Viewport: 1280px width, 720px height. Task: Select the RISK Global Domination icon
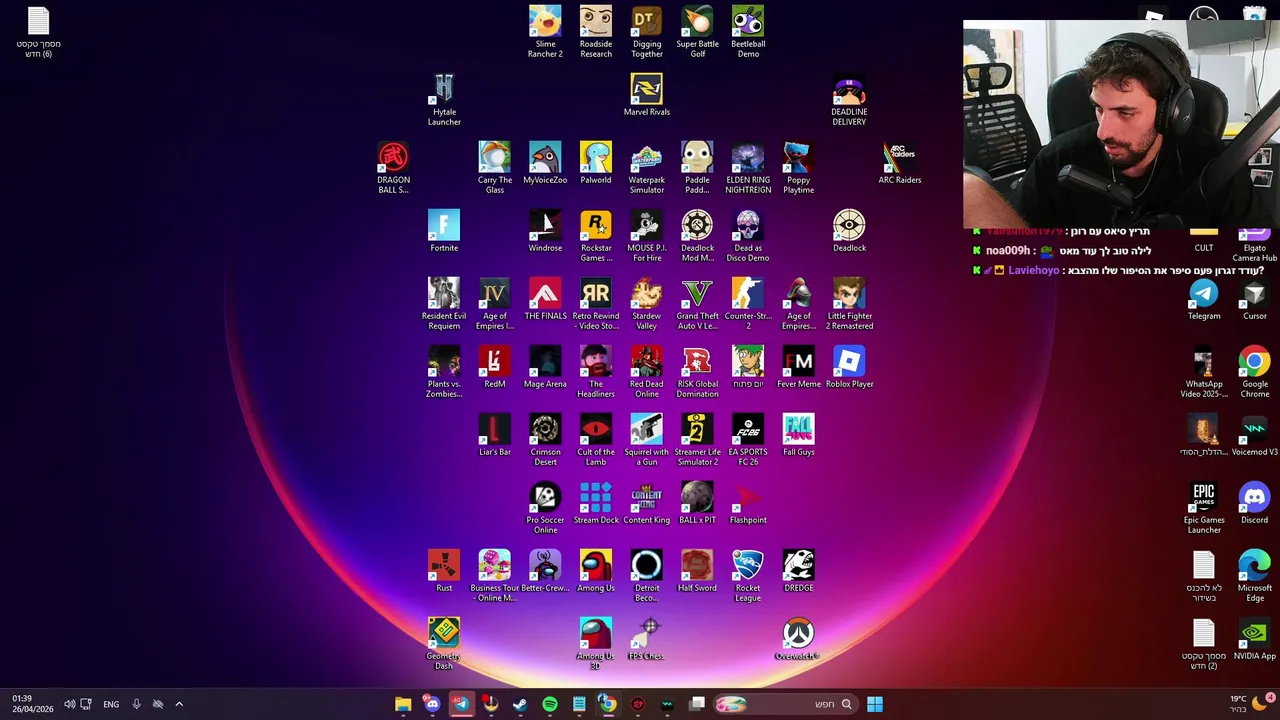click(697, 372)
